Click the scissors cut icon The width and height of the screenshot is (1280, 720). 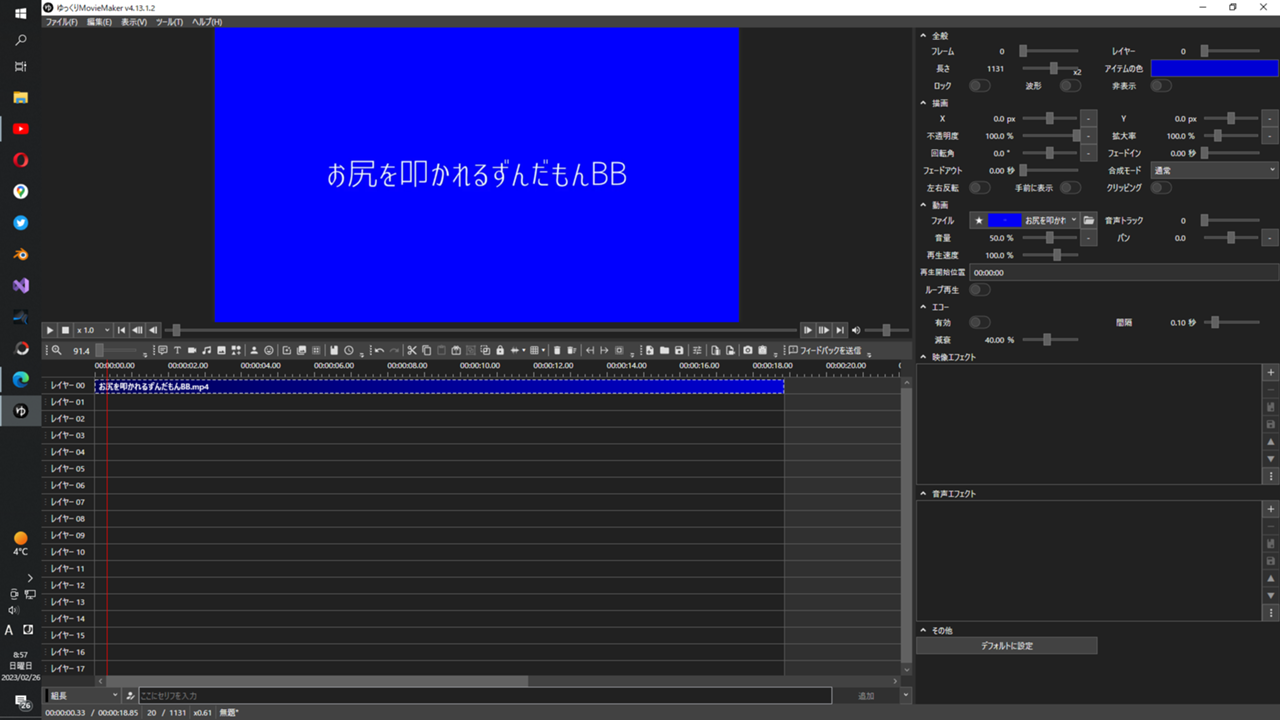(x=411, y=351)
